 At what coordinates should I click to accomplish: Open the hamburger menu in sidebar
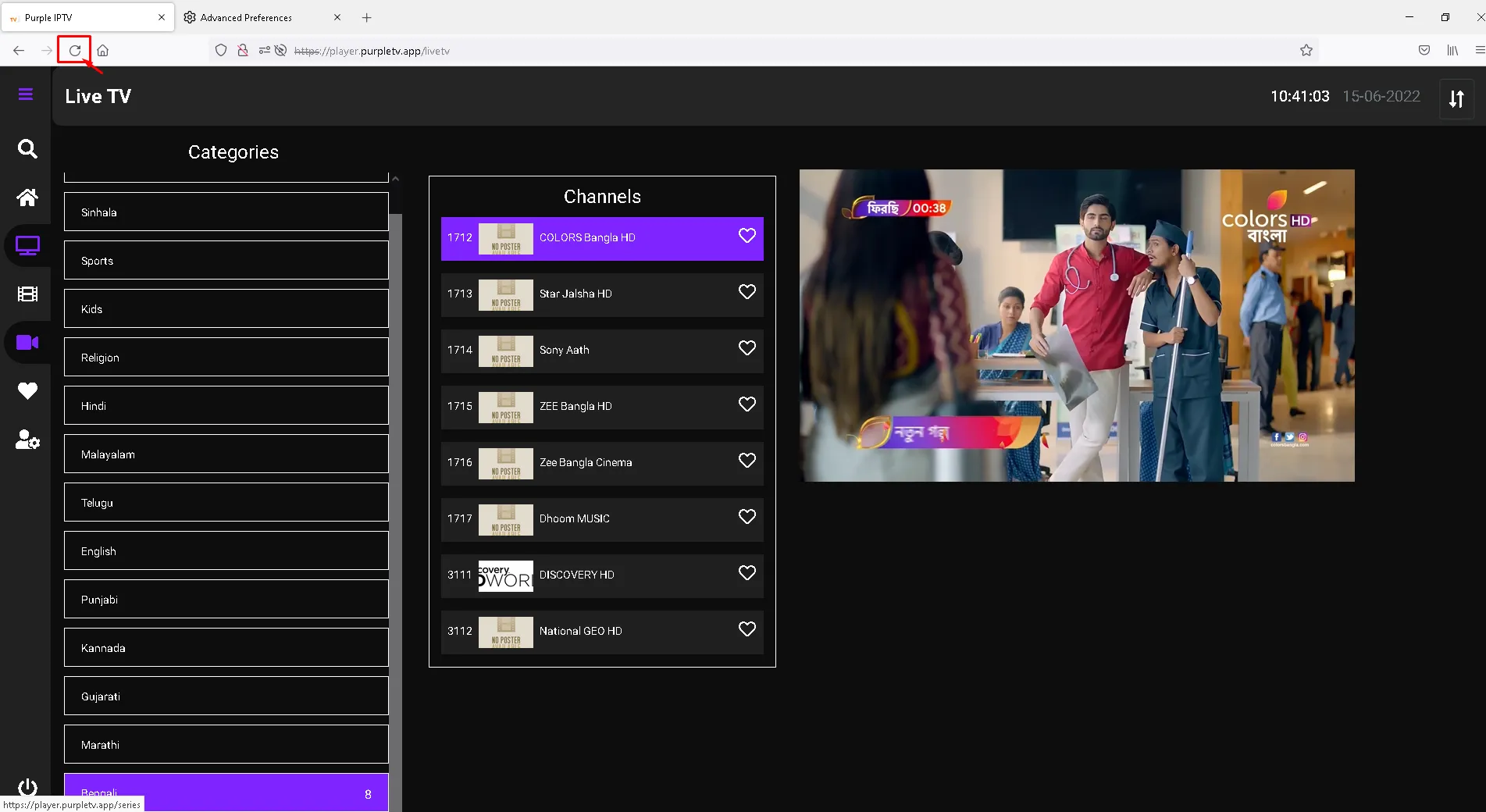[26, 94]
